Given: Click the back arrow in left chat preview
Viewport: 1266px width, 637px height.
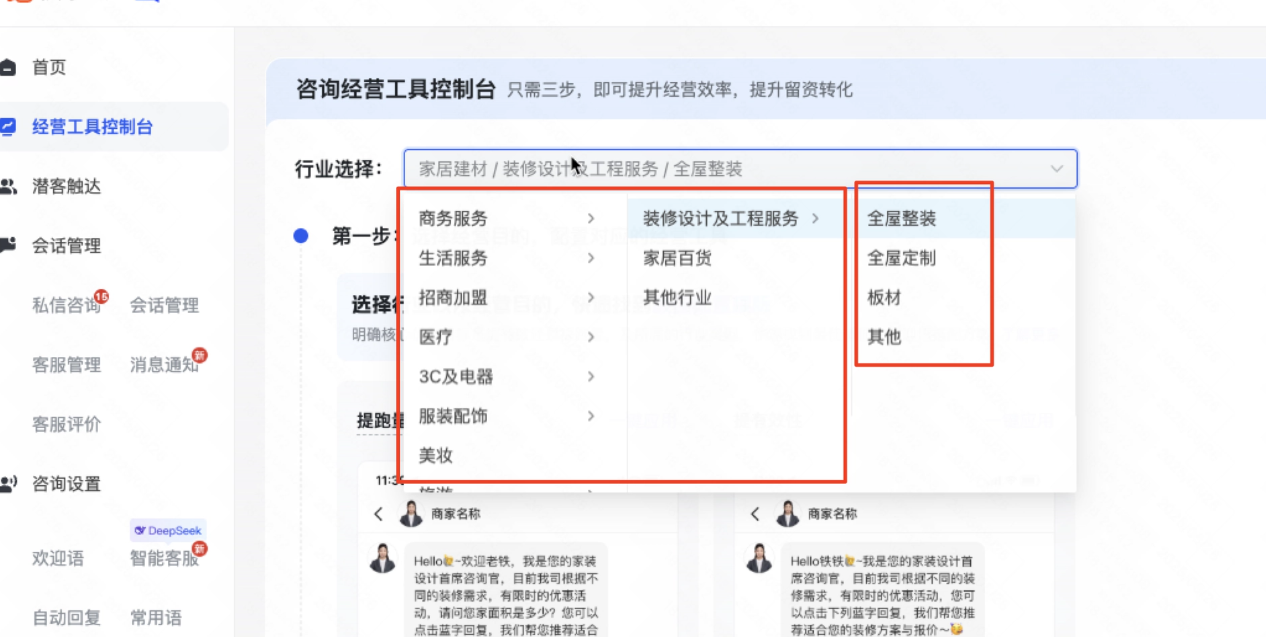Looking at the screenshot, I should (x=379, y=513).
